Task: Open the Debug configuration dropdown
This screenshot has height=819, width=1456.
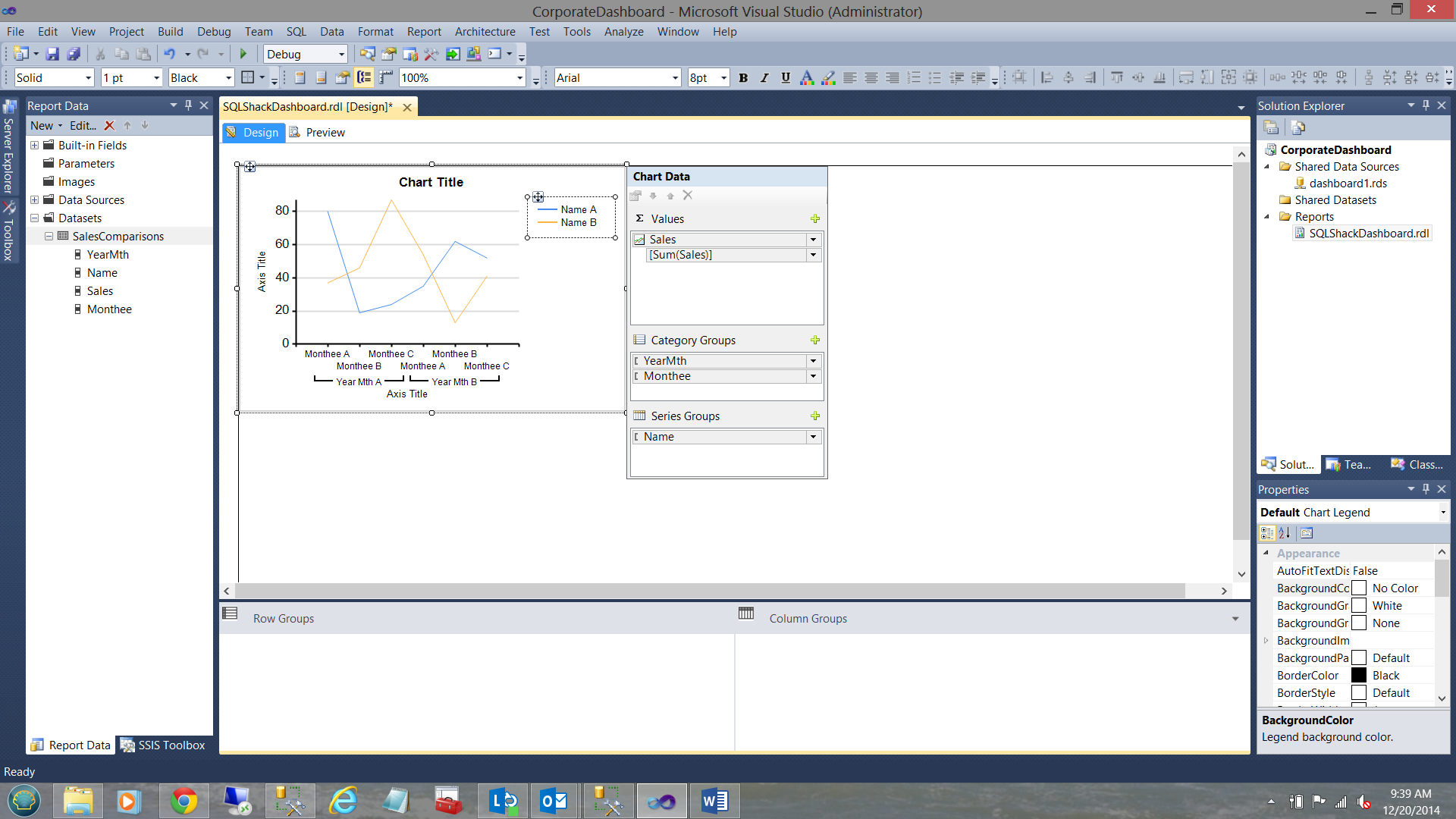Action: [341, 54]
